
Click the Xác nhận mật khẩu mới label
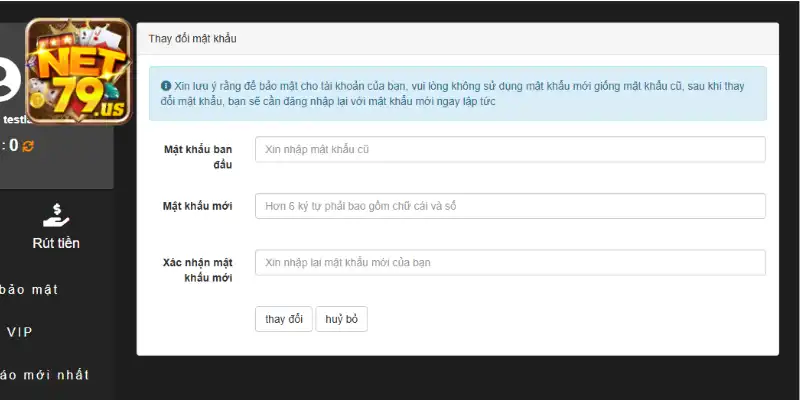(198, 270)
